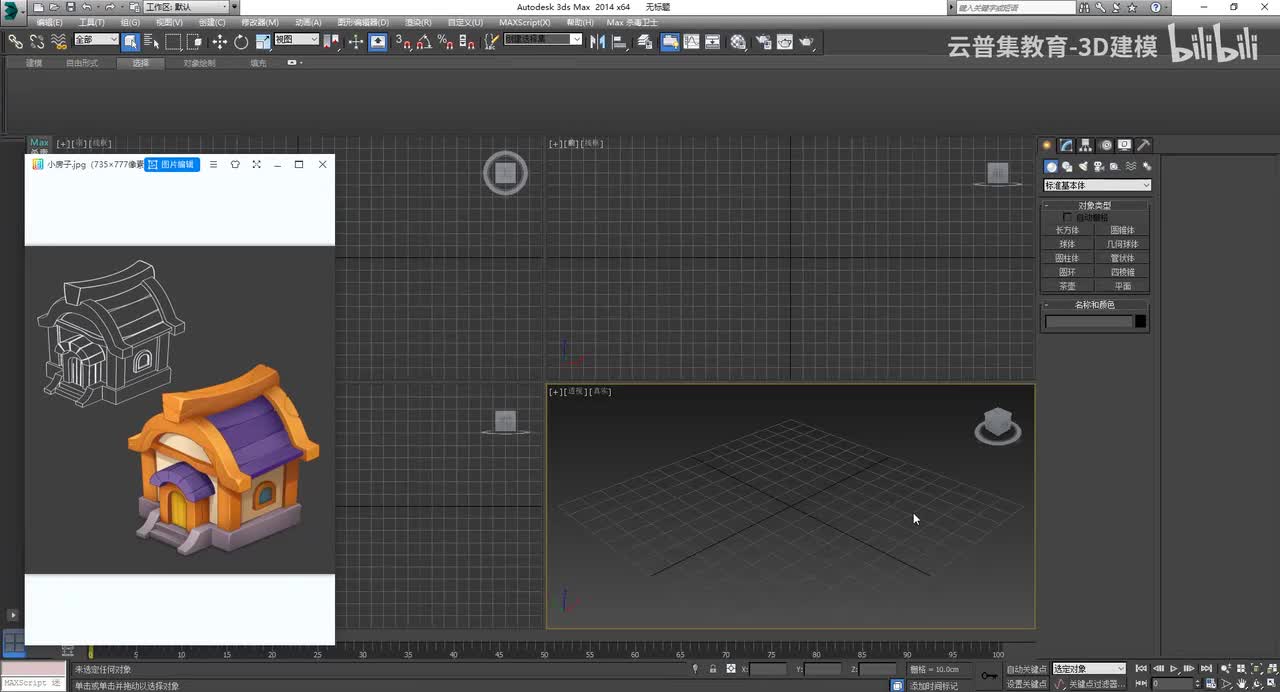Select the Rotate transform tool
The height and width of the screenshot is (692, 1280).
pos(241,42)
